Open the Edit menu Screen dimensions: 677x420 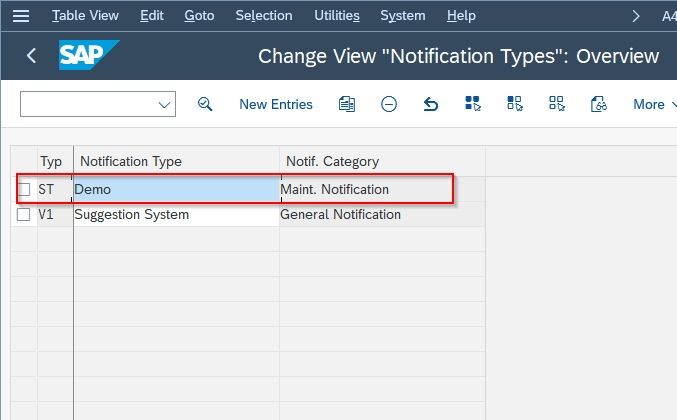[152, 16]
